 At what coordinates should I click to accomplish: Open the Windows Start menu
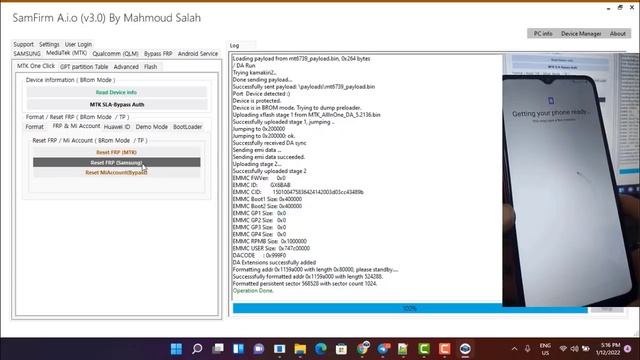pyautogui.click(x=176, y=349)
